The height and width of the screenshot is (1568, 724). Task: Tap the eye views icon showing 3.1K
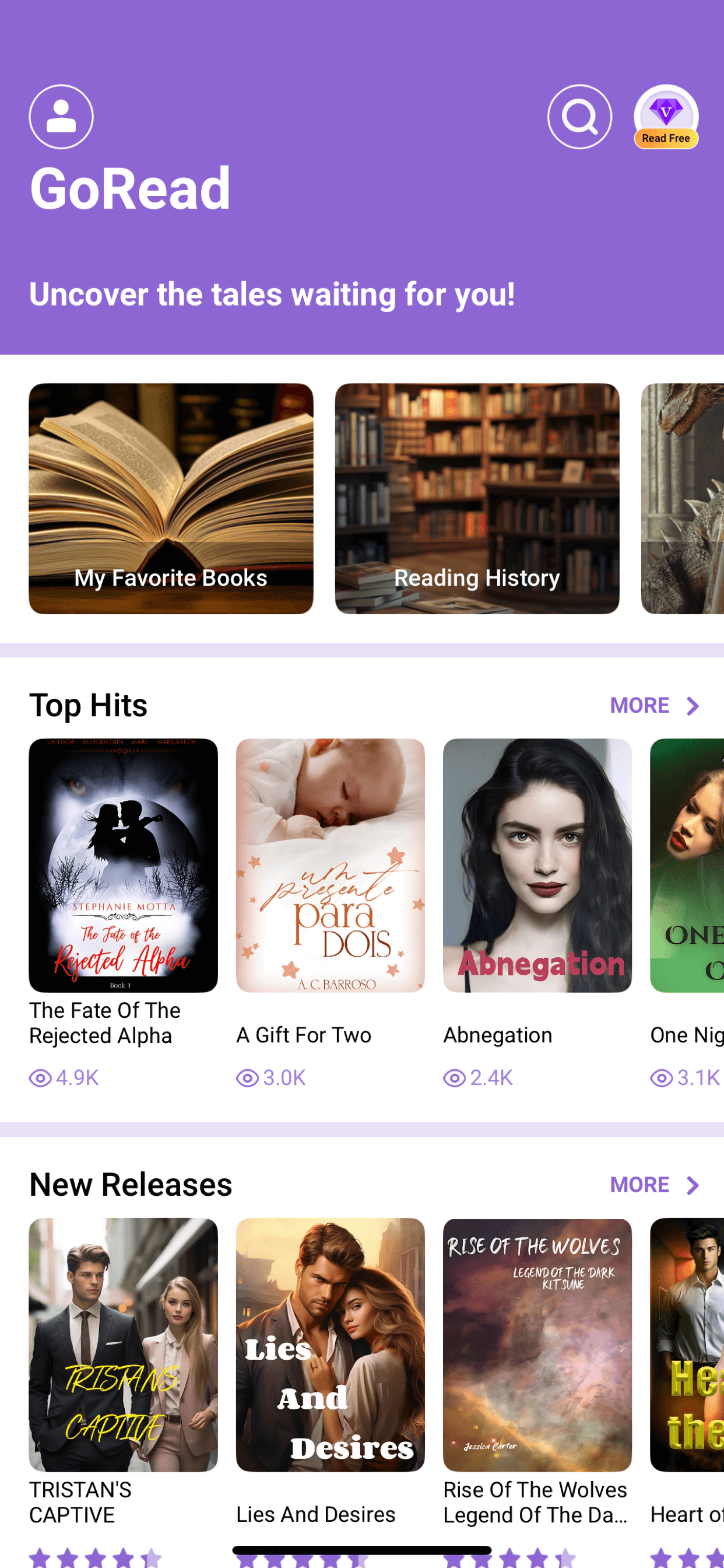pyautogui.click(x=660, y=1078)
